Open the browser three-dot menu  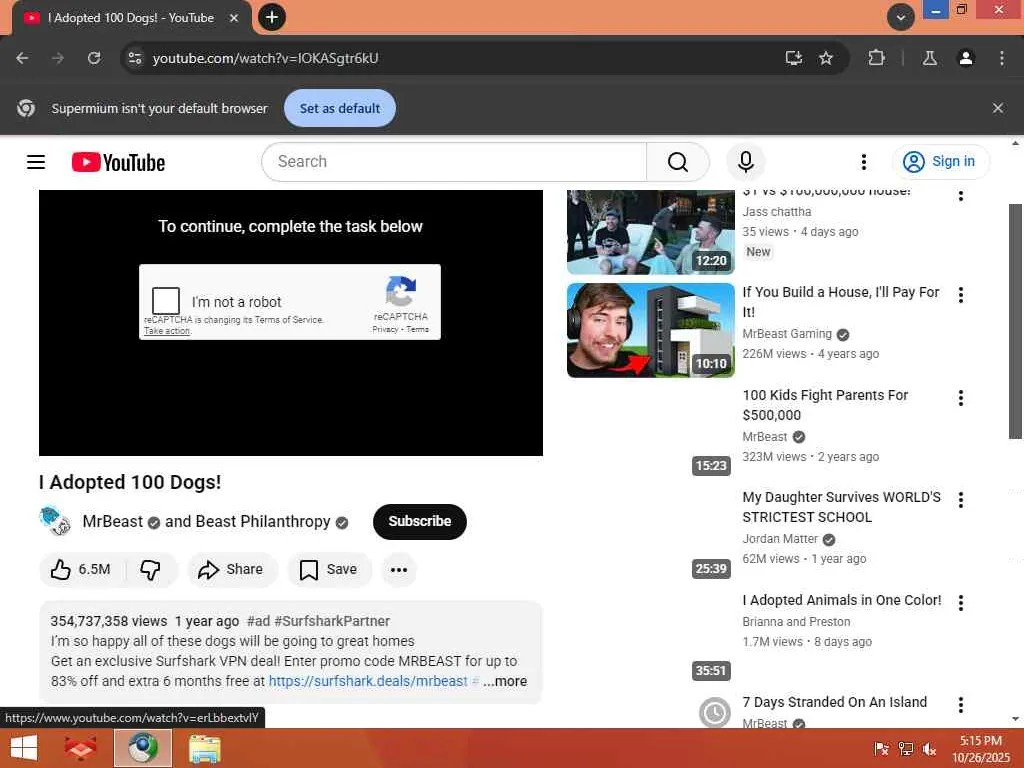[x=1002, y=58]
